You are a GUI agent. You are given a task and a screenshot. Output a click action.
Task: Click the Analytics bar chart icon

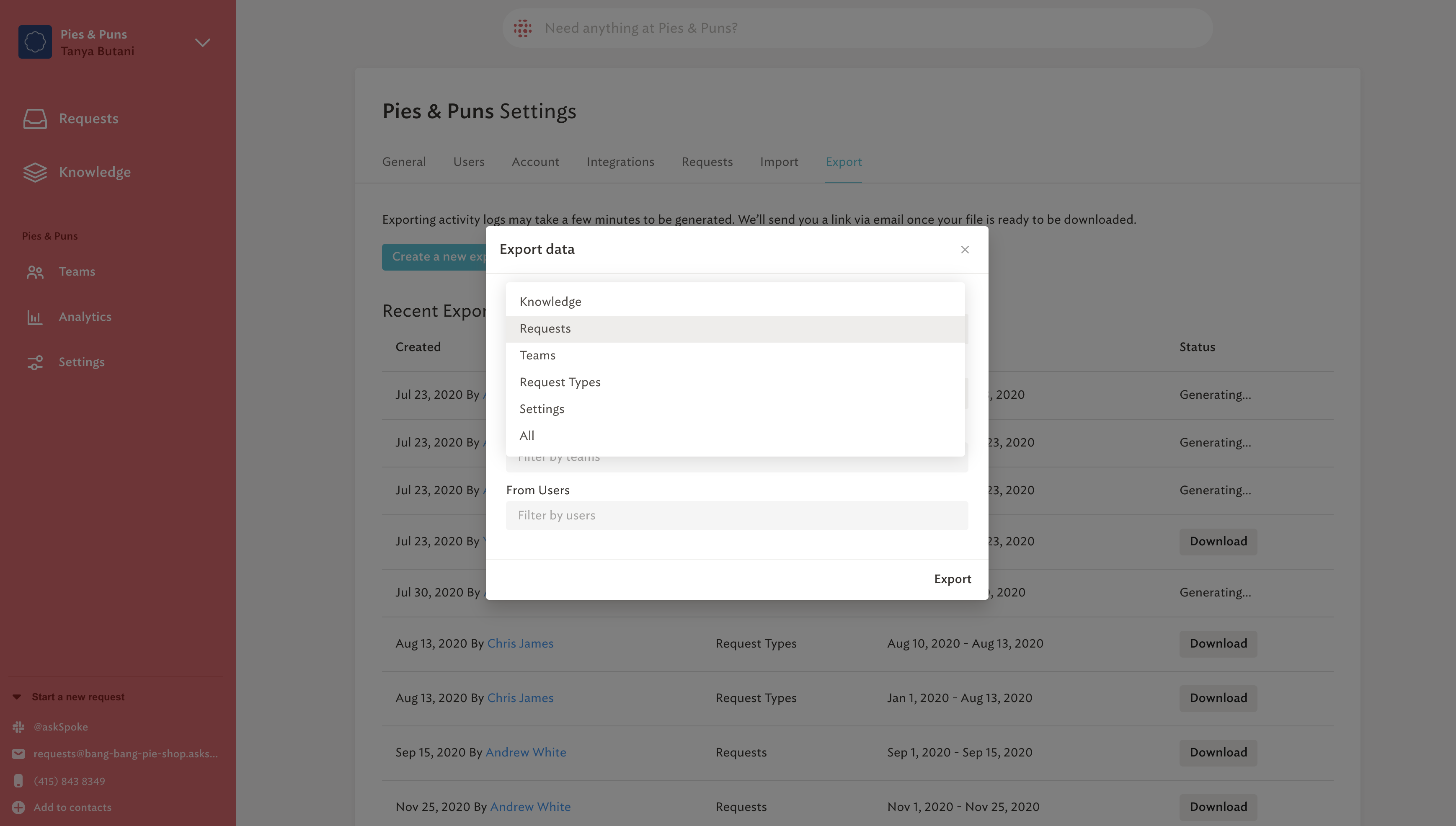pyautogui.click(x=35, y=317)
